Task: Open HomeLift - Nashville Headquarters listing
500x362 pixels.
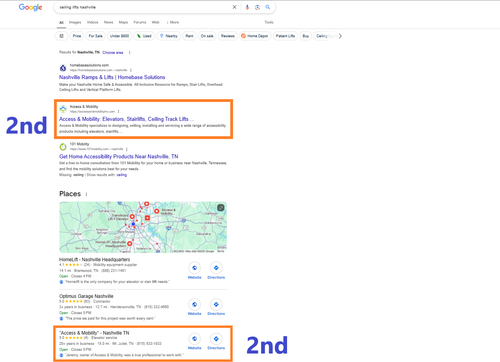Action: click(94, 259)
